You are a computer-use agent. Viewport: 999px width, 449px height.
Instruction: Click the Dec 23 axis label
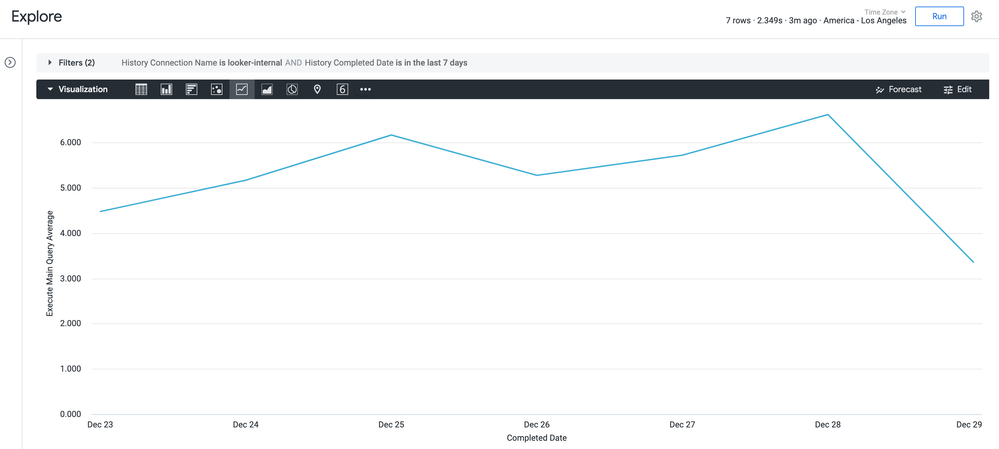point(100,425)
